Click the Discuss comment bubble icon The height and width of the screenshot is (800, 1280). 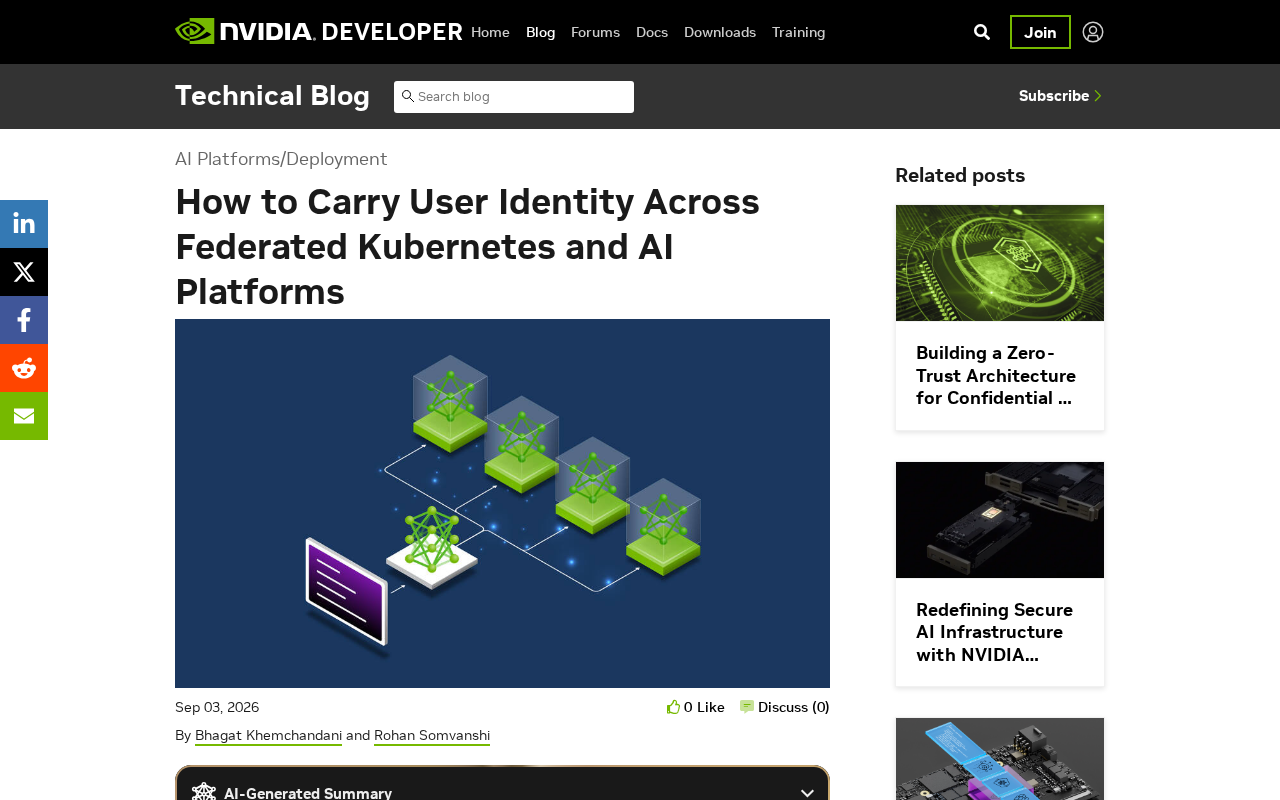pyautogui.click(x=747, y=707)
